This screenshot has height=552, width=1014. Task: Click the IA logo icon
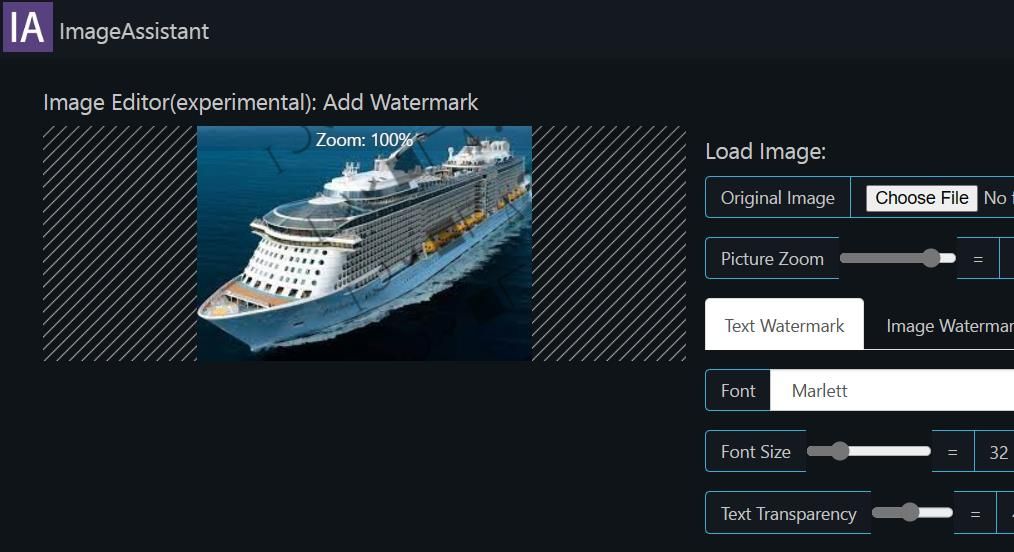(x=27, y=27)
